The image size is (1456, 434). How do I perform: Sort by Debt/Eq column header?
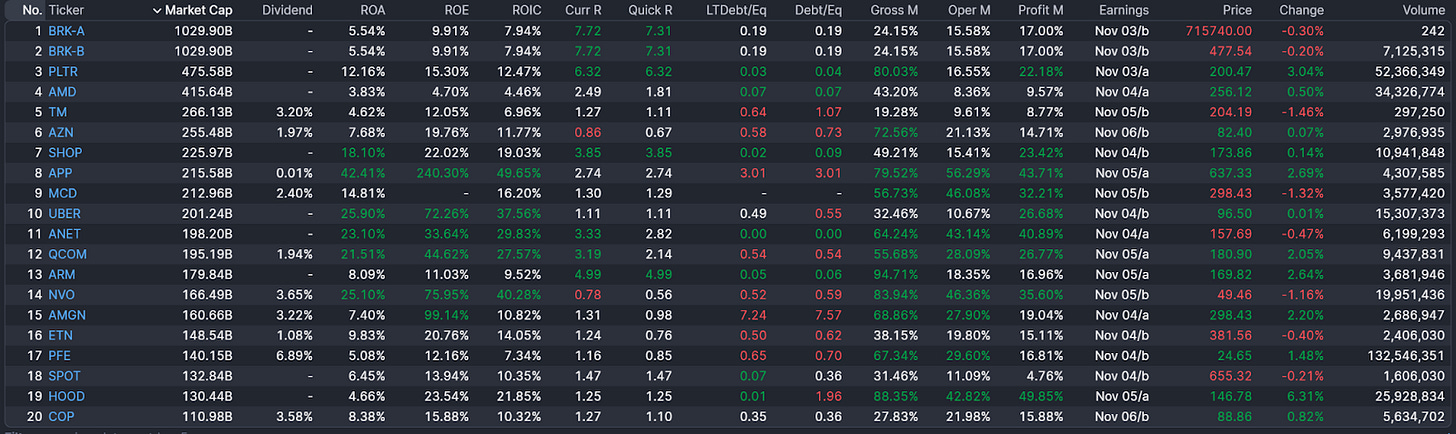pyautogui.click(x=818, y=10)
